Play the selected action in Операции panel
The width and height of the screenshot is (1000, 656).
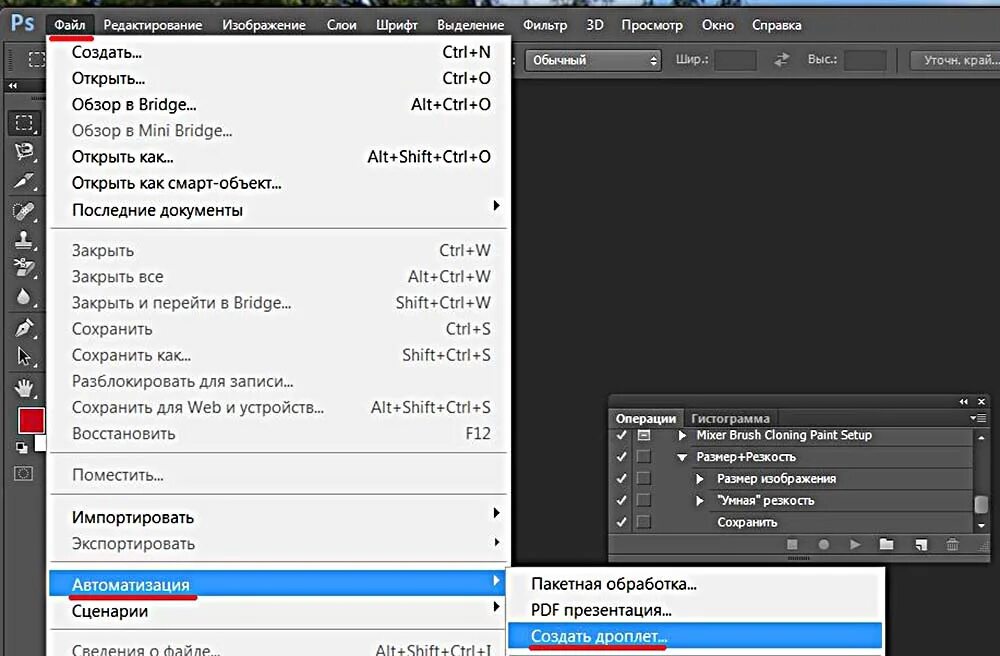click(855, 544)
